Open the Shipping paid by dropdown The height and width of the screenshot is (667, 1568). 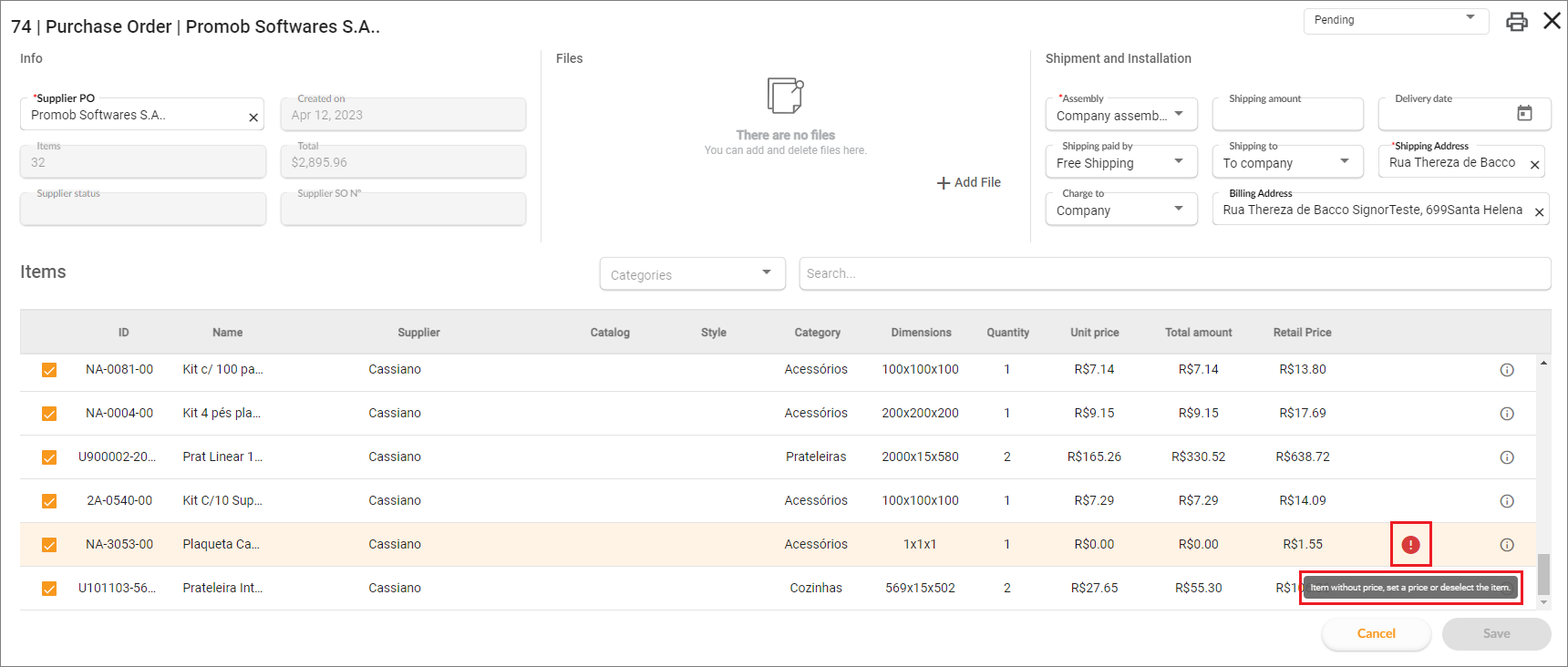1121,162
